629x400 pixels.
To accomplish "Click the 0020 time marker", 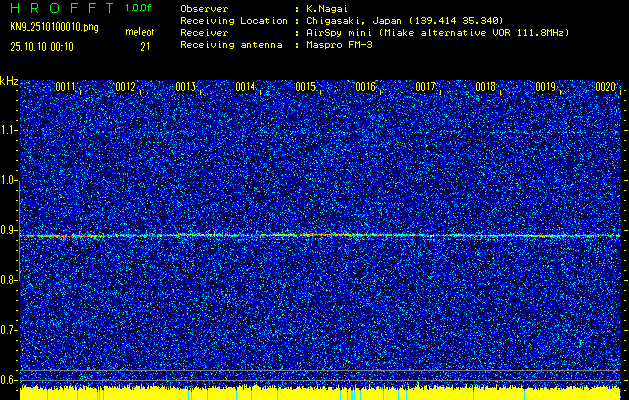I will (x=605, y=87).
